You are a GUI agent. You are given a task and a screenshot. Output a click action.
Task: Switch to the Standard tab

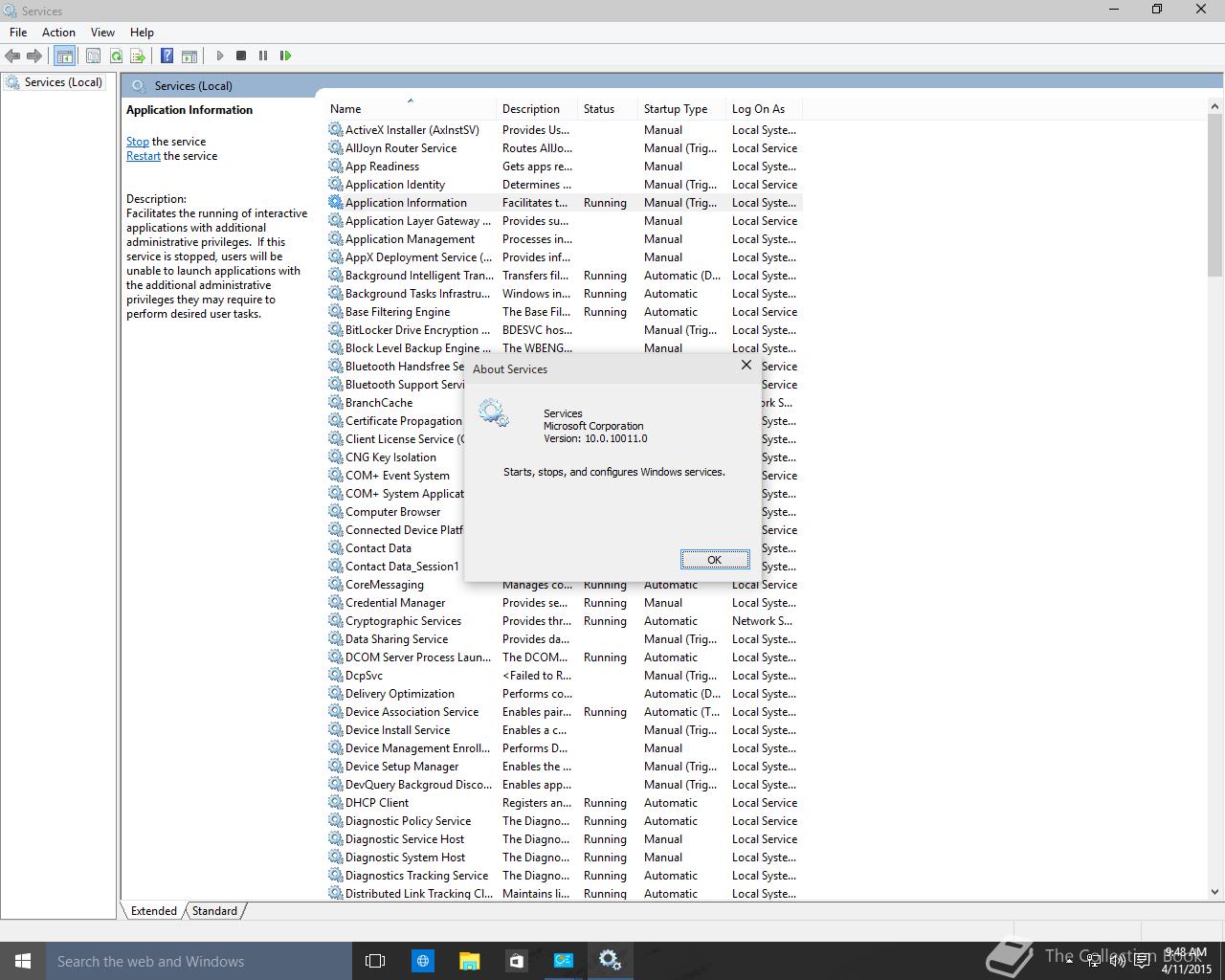[x=214, y=911]
